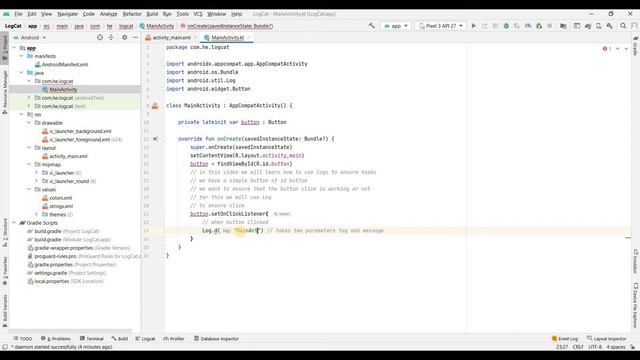Open the File menu

[18, 14]
